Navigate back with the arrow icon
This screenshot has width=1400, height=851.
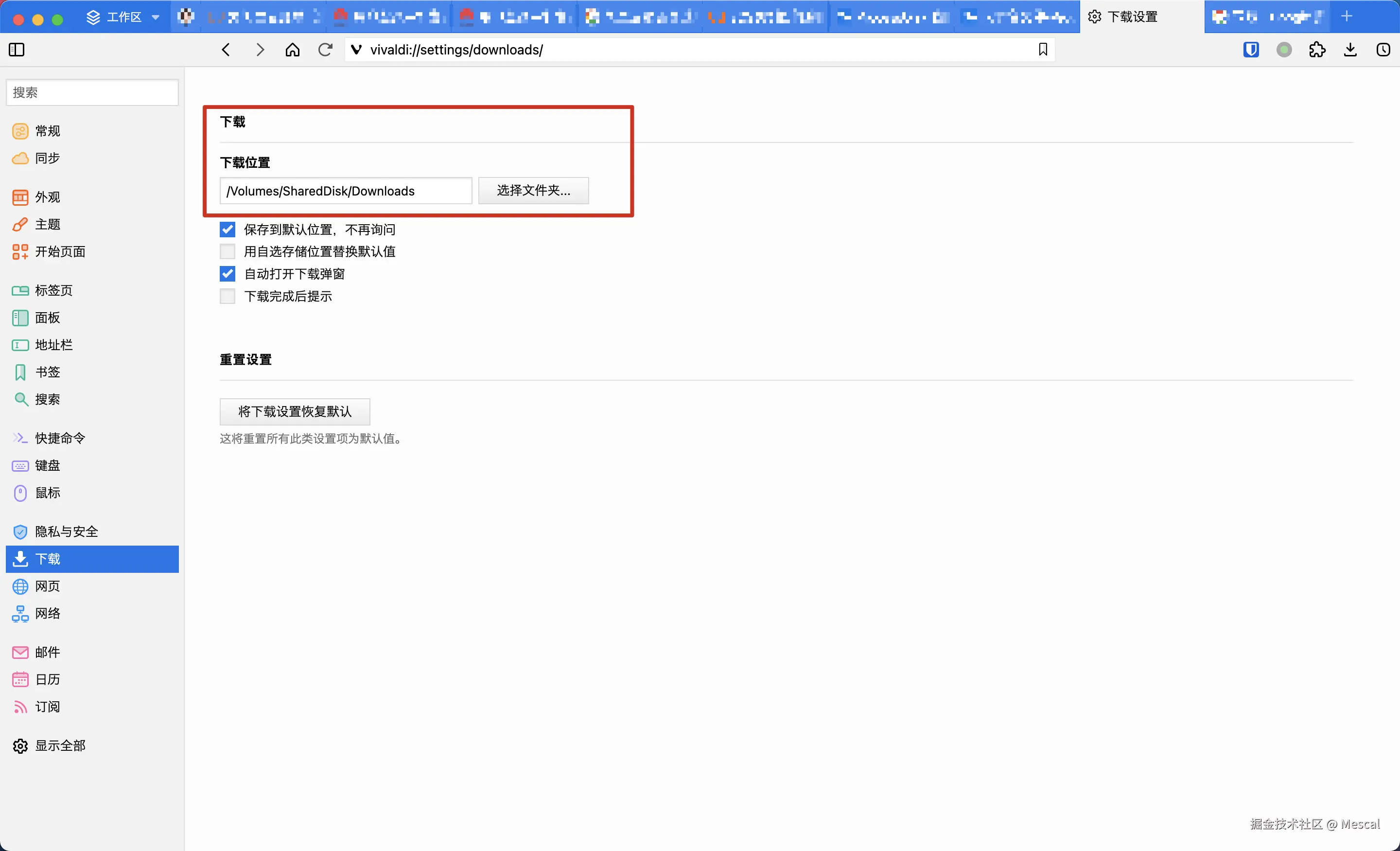tap(226, 50)
